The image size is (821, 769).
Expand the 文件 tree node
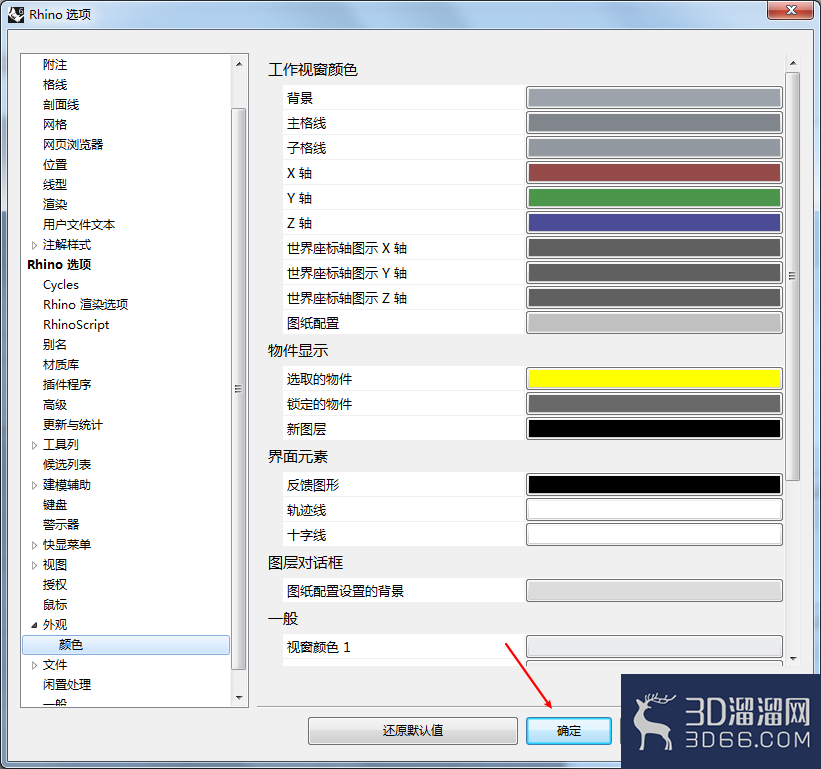(34, 665)
